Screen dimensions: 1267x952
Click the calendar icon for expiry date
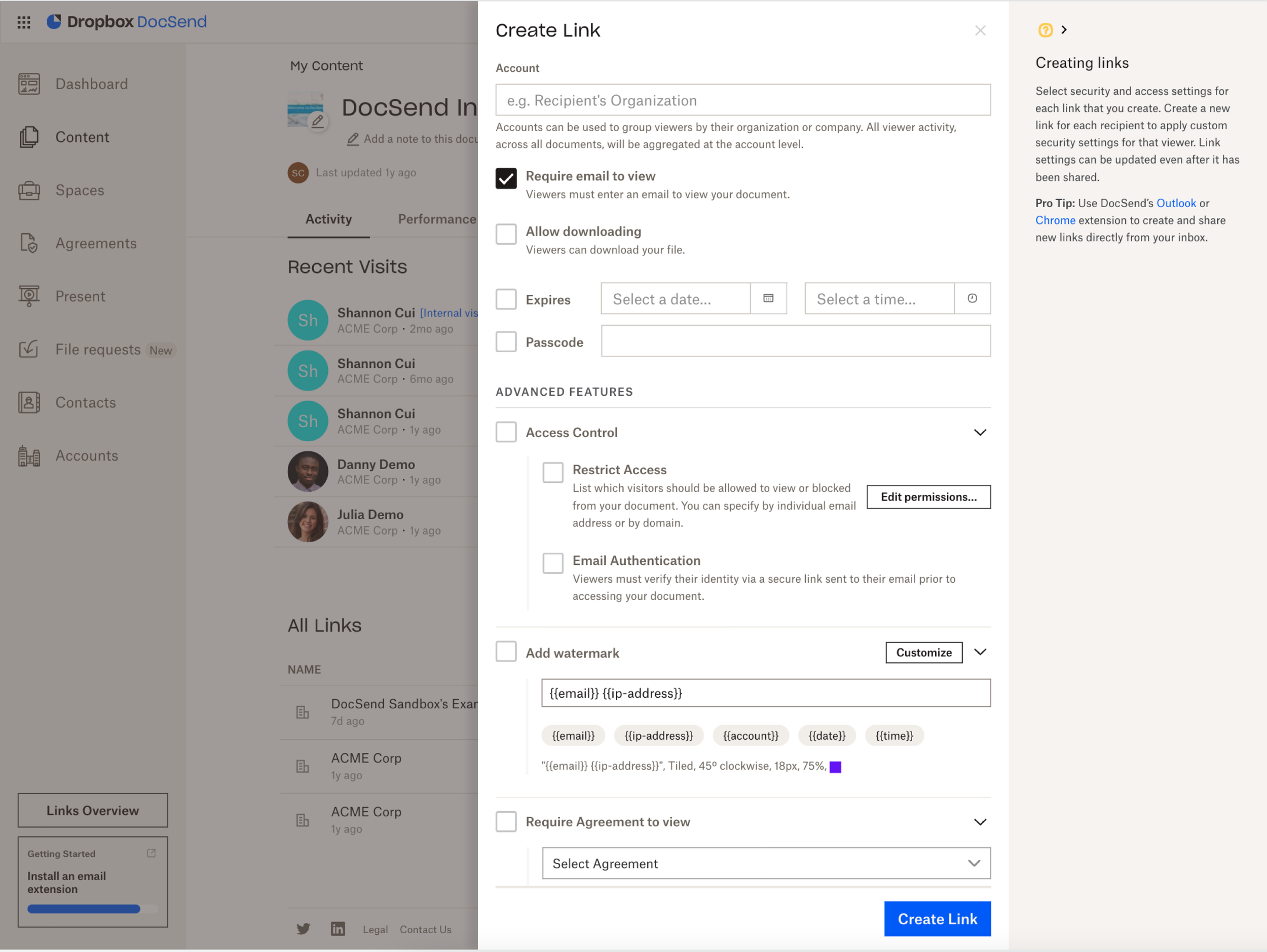(768, 298)
